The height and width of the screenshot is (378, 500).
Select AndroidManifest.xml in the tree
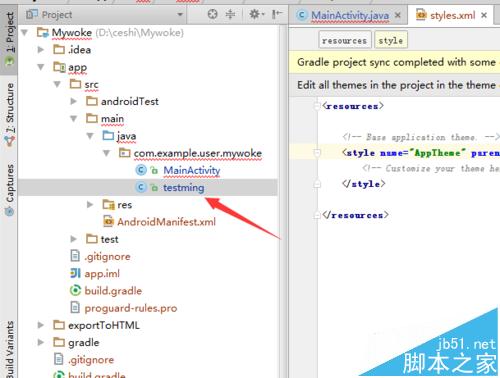[166, 222]
